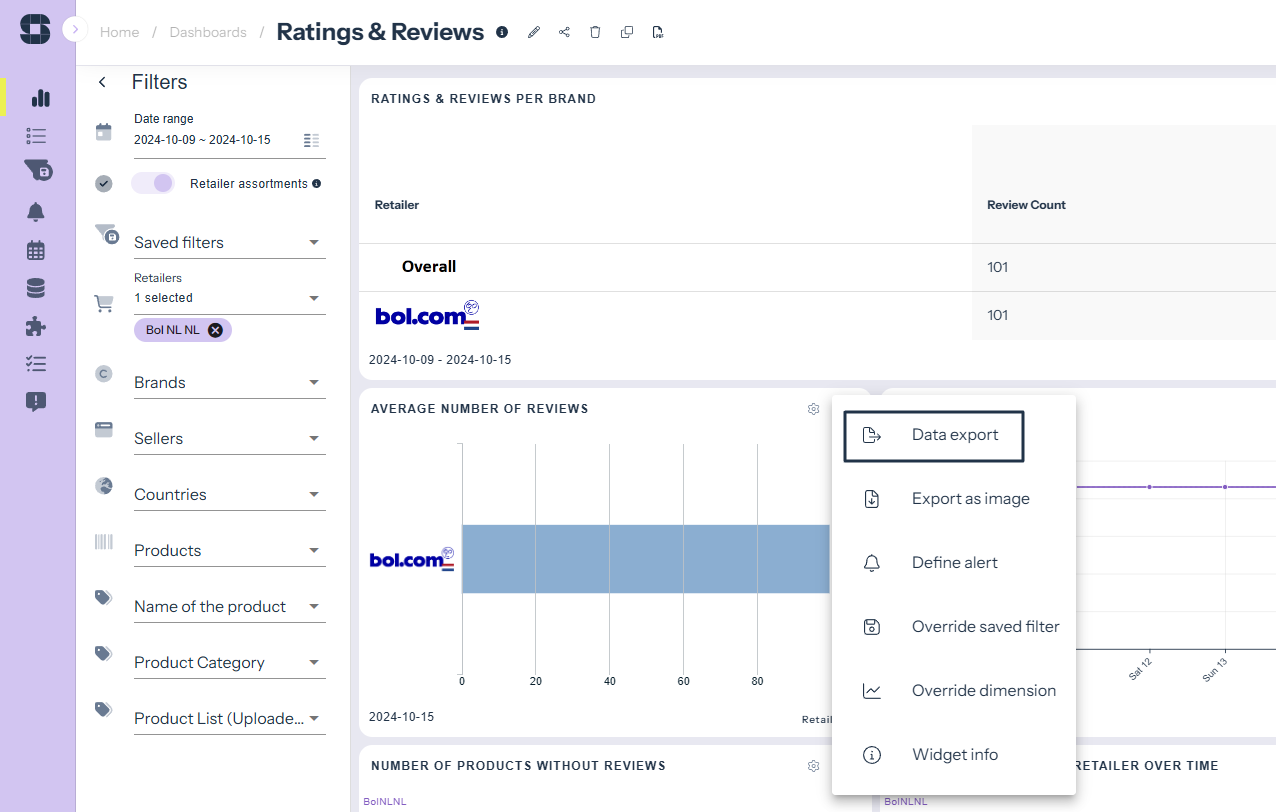Click the share dashboard icon
The width and height of the screenshot is (1276, 812).
(564, 32)
